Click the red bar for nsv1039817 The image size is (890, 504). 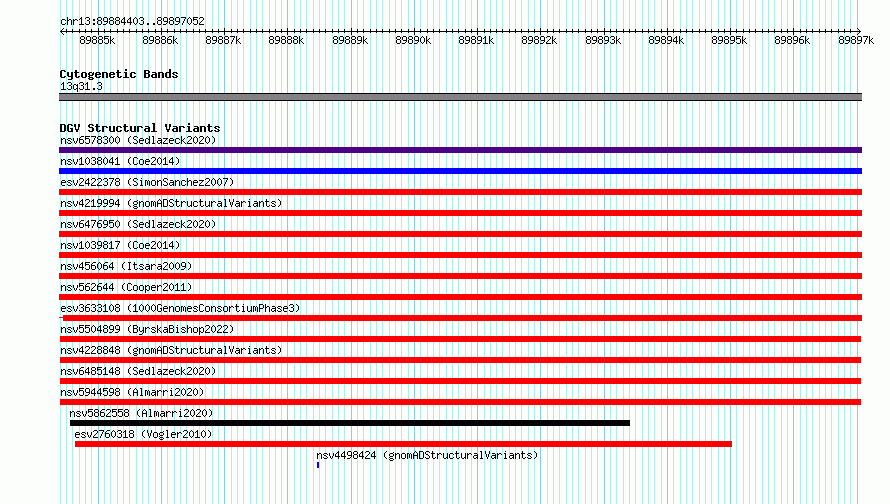coord(460,255)
